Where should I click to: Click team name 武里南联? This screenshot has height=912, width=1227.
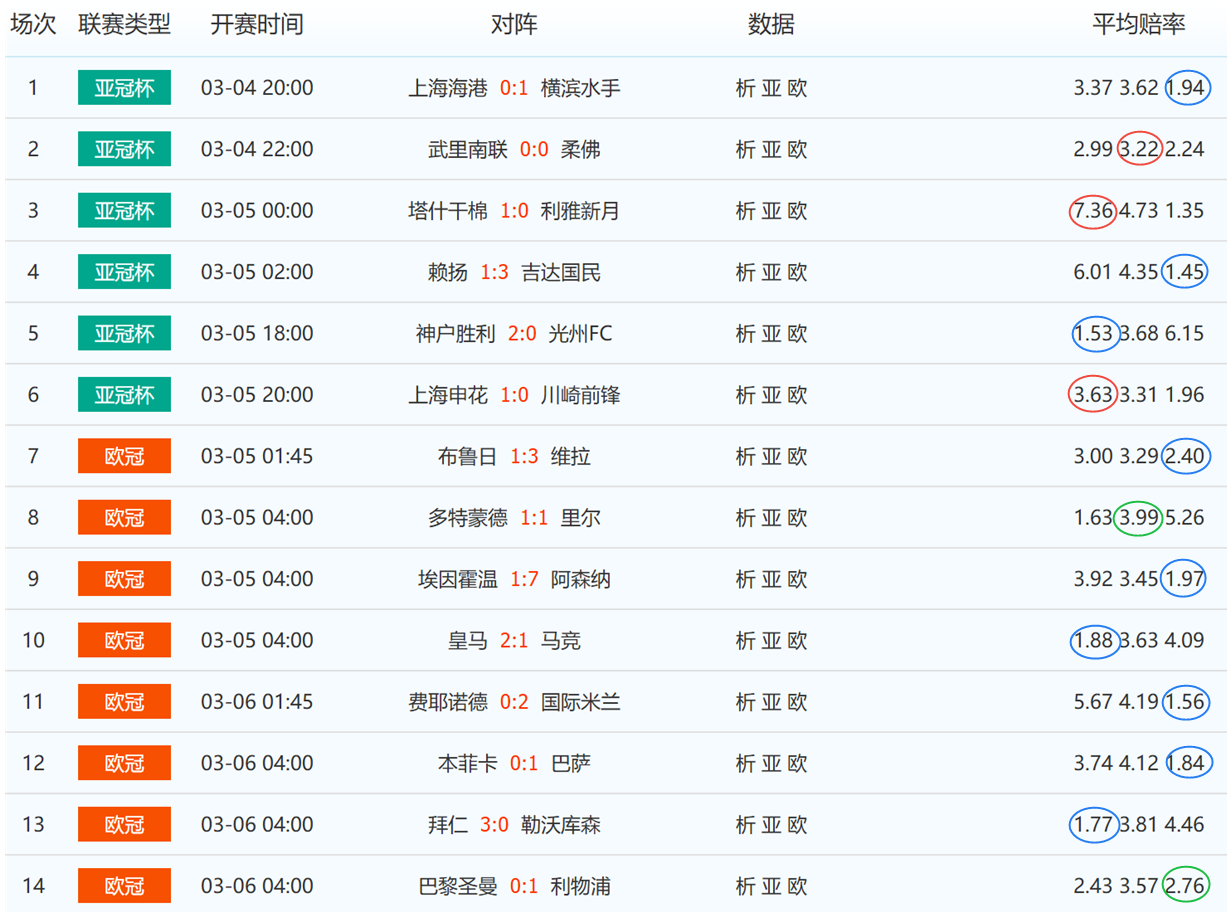(x=468, y=150)
